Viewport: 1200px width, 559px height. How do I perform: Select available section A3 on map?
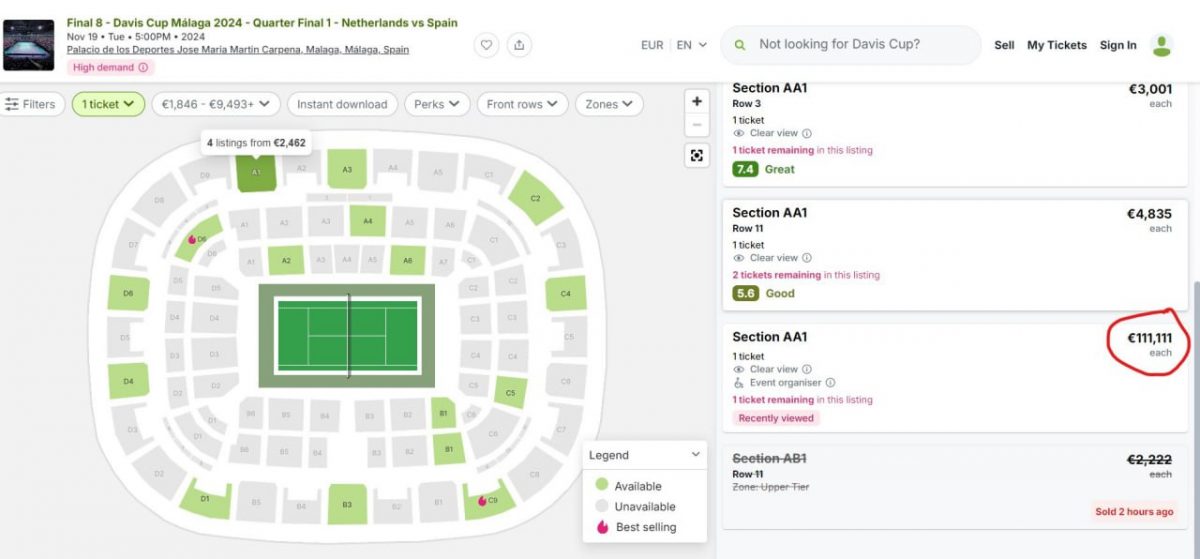coord(347,170)
